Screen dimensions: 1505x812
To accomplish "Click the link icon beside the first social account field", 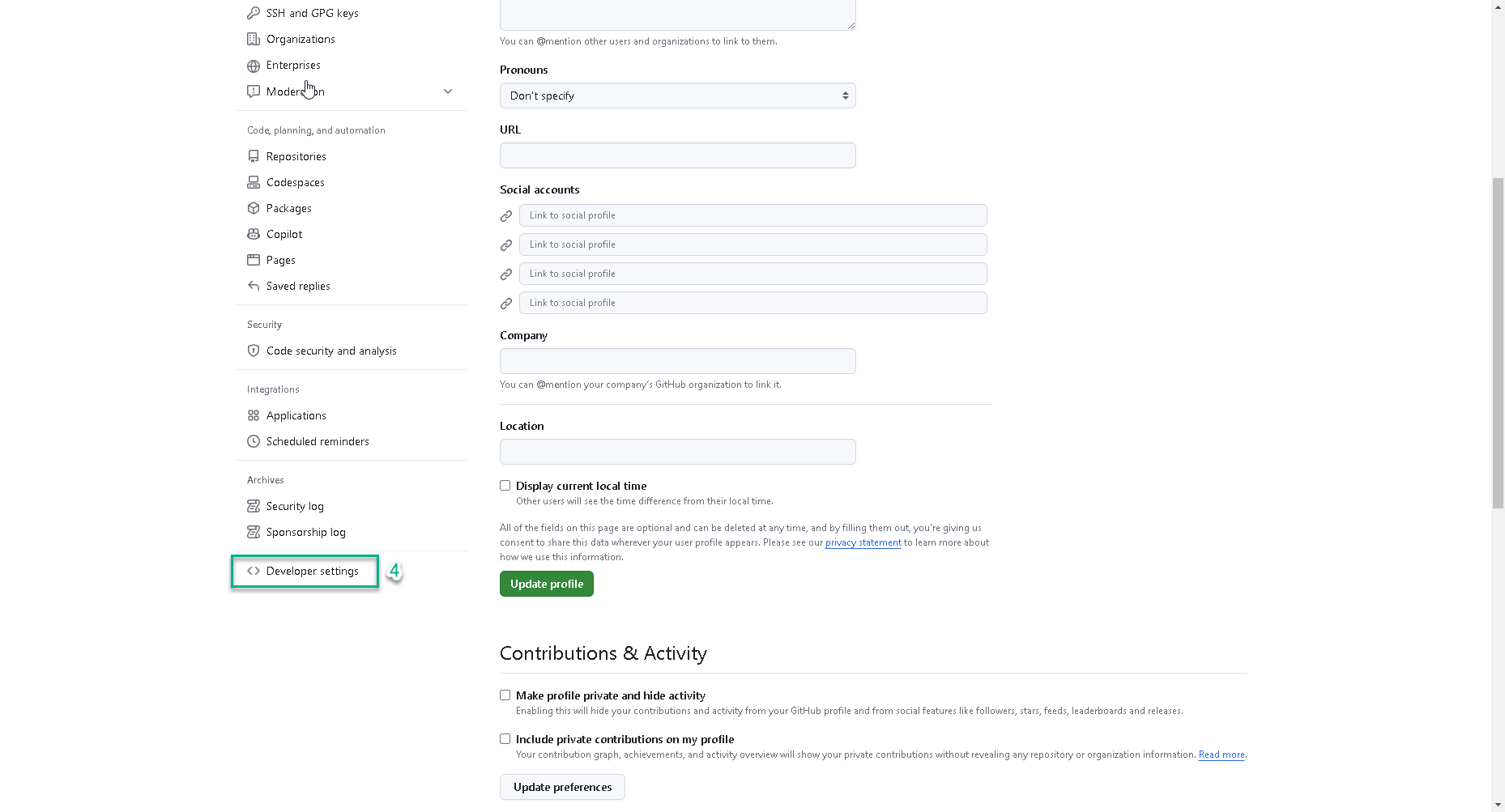I will tap(505, 215).
